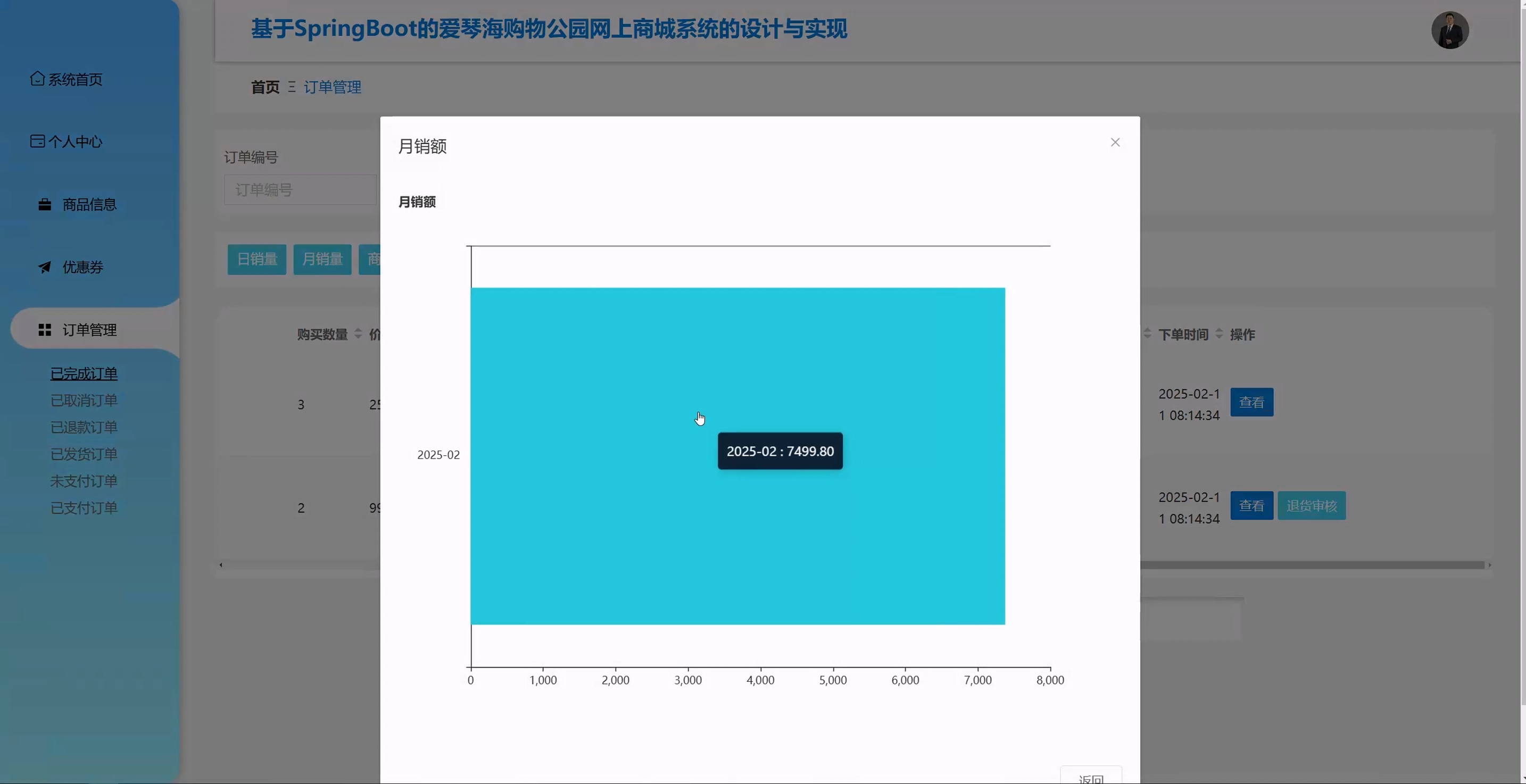Open 已退款订单 submenu item
The image size is (1526, 784).
point(84,428)
